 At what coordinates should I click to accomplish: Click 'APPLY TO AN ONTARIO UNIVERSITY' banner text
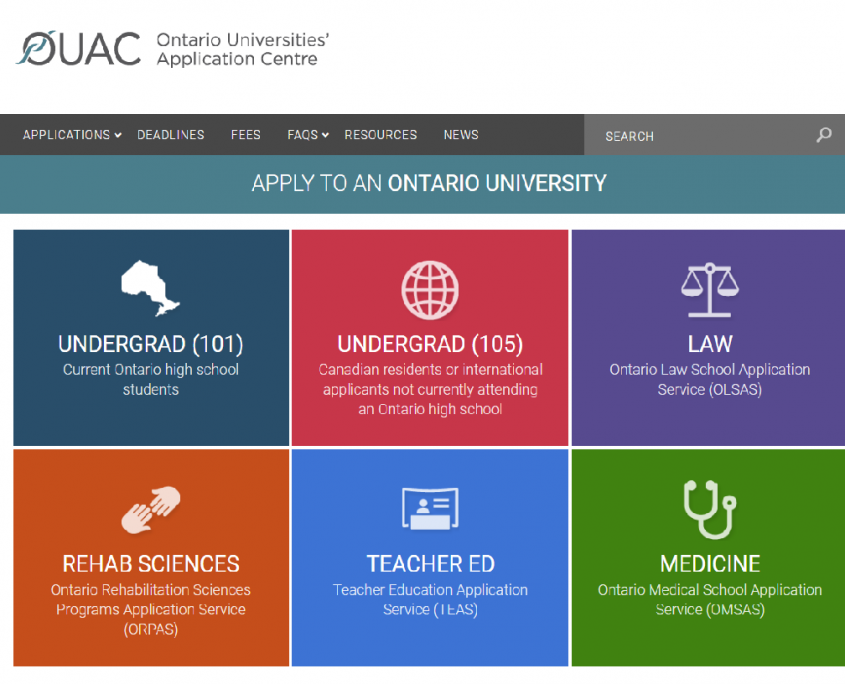pyautogui.click(x=429, y=183)
